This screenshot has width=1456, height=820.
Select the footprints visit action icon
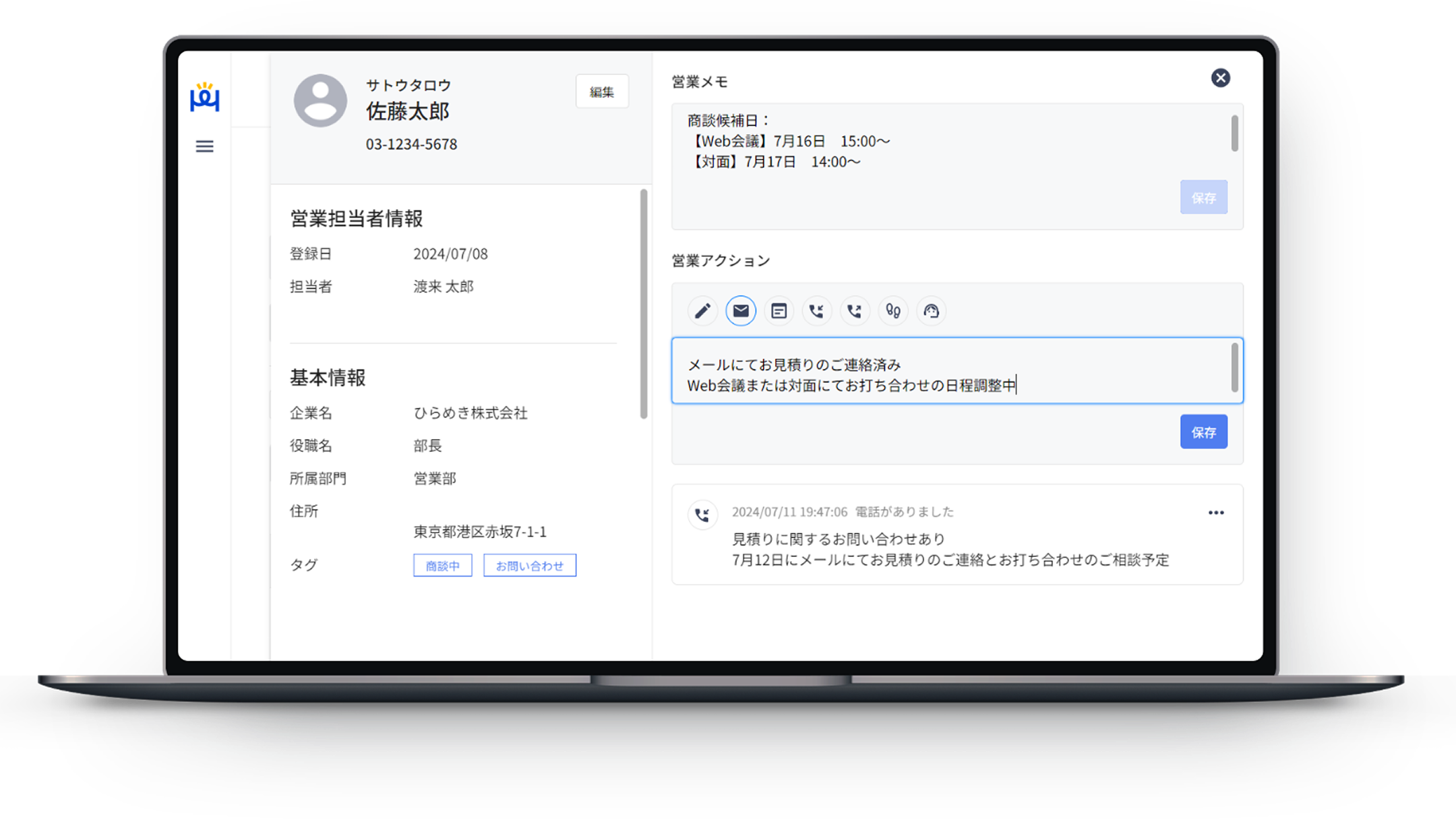893,311
